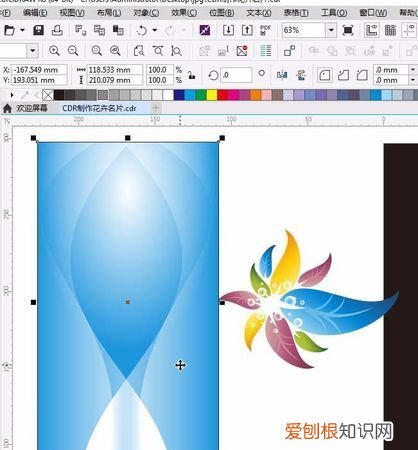Expand color palette flyout arrow
Viewport: 418px width, 450px height.
click(x=12, y=95)
